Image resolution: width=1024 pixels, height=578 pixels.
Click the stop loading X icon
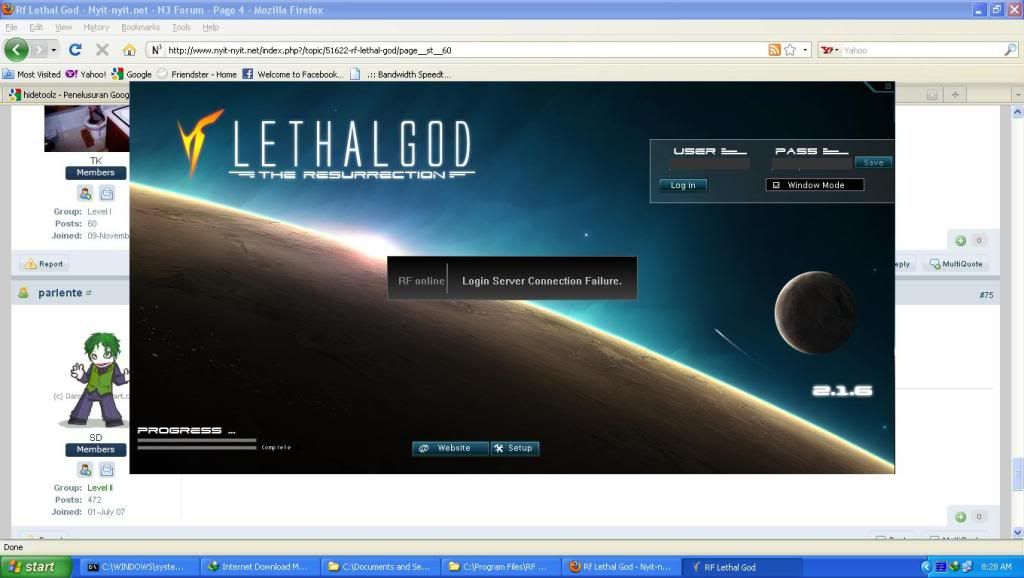pos(102,50)
